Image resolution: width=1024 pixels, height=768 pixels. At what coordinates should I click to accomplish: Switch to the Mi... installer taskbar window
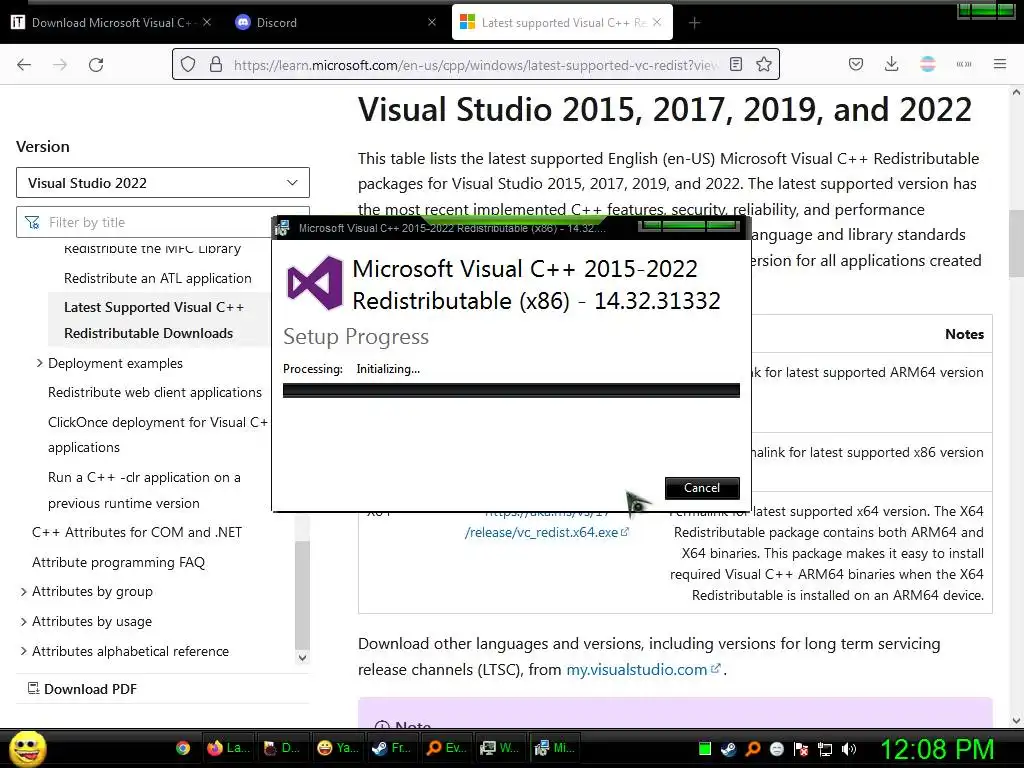555,748
